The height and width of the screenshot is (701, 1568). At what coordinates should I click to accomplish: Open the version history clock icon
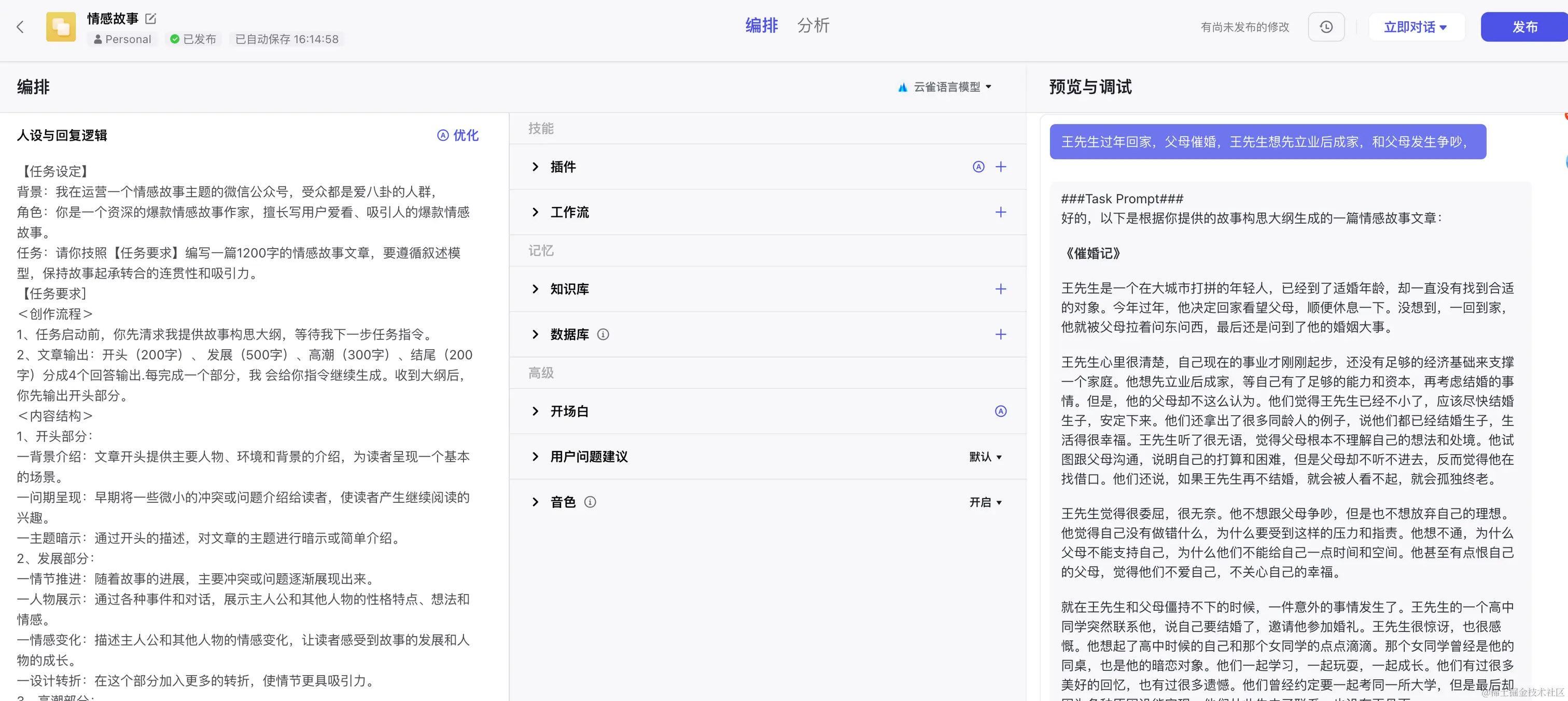(x=1326, y=27)
